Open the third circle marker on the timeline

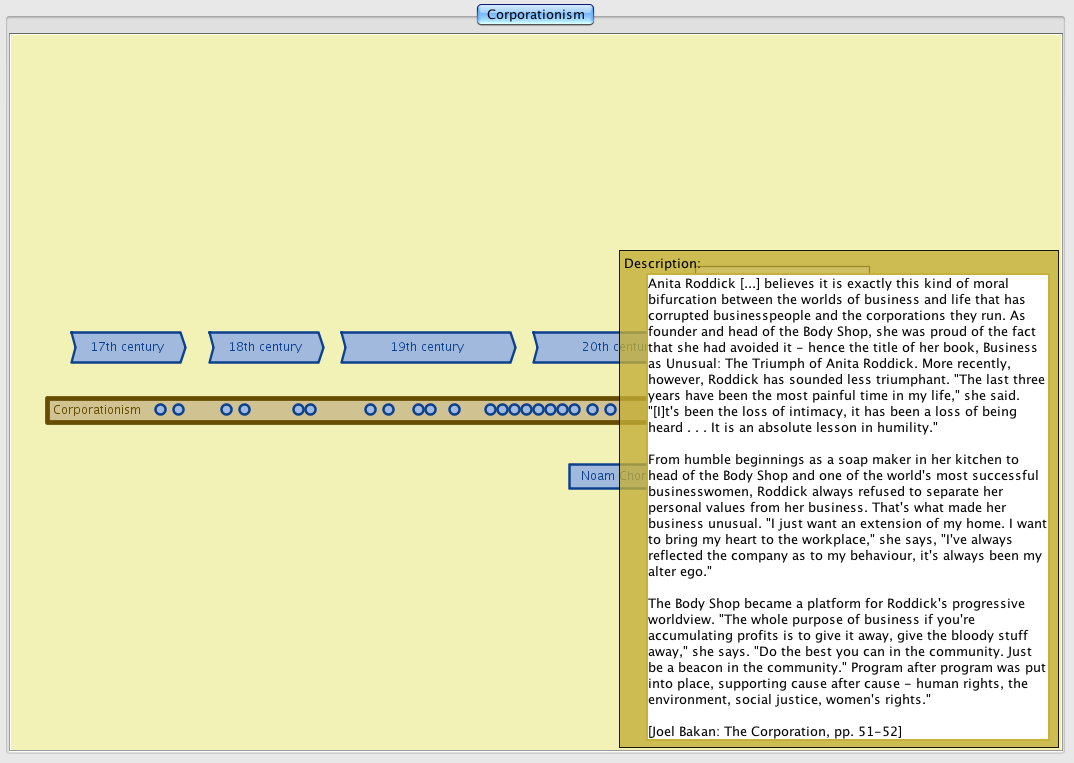226,410
